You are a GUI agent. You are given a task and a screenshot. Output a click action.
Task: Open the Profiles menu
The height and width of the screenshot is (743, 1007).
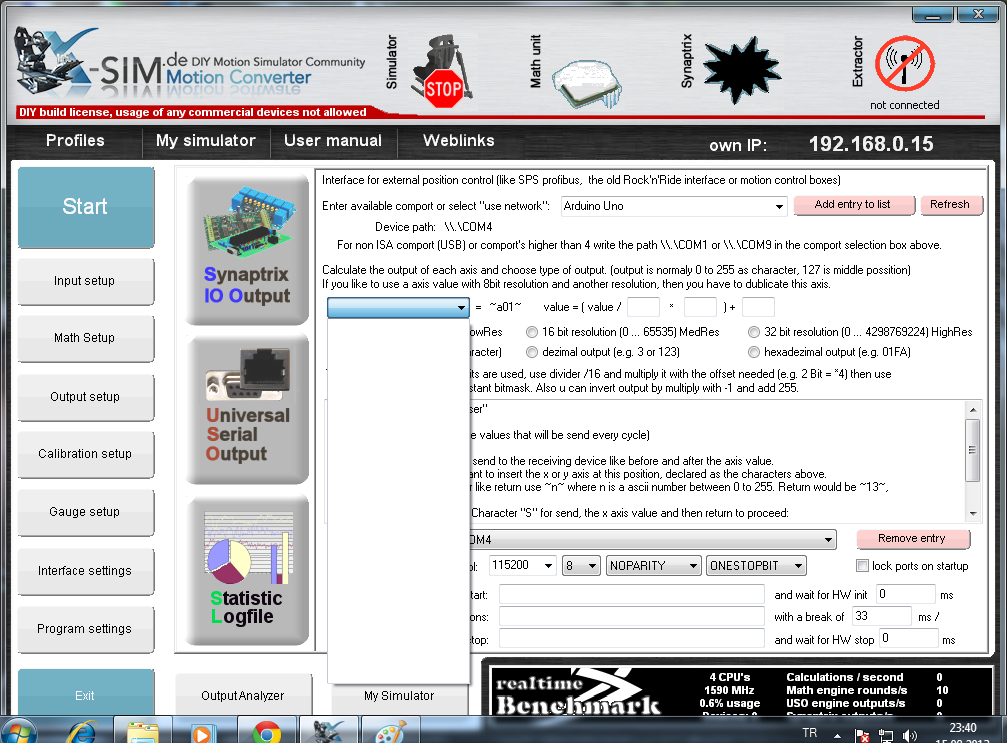click(75, 141)
